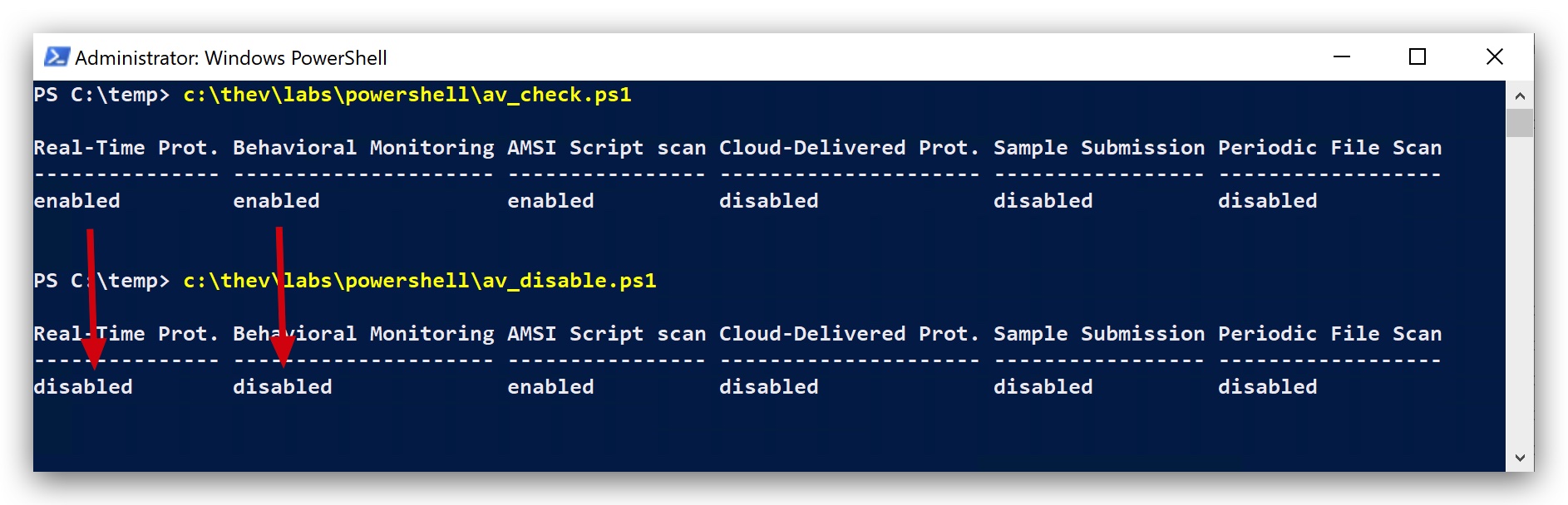Click the scrollbar down arrow
Screen dimensions: 1568x505
[x=1520, y=458]
